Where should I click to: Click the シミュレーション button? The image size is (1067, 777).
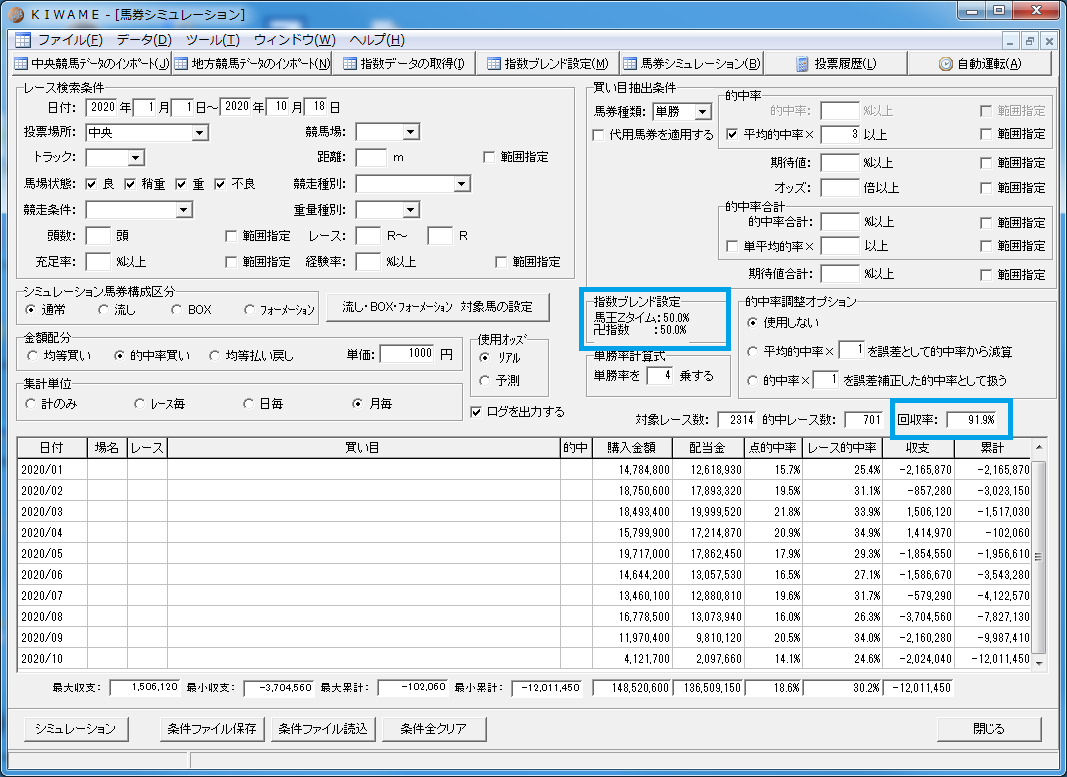click(76, 729)
